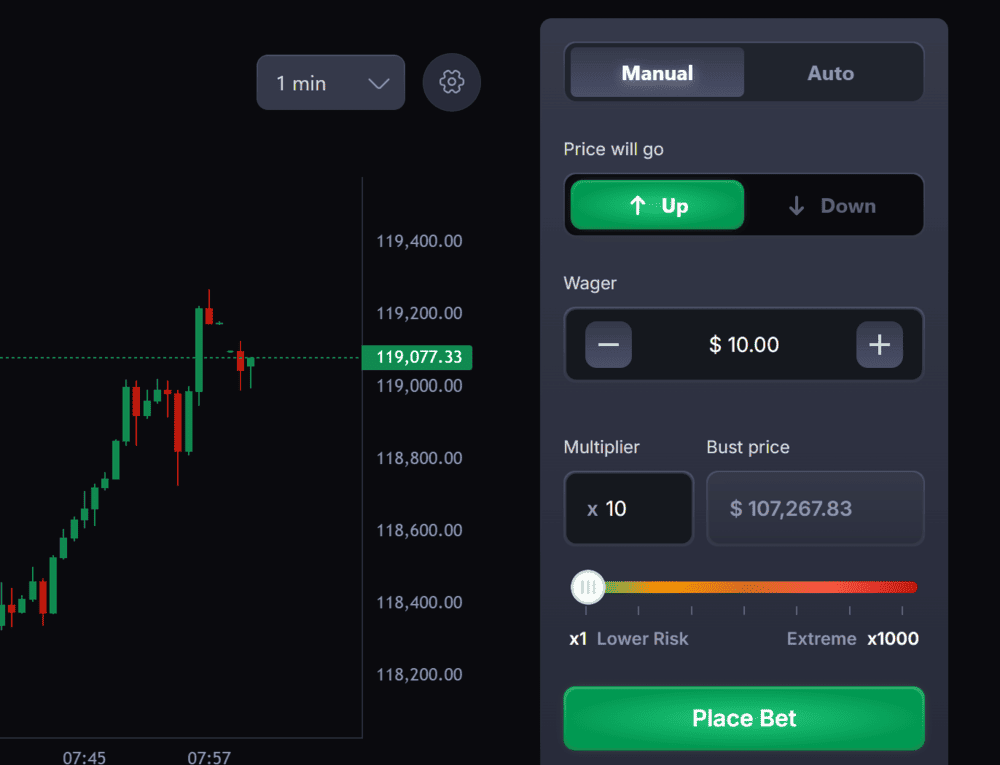The image size is (1000, 765).
Task: Open the 1 min timeframe dropdown
Action: pyautogui.click(x=330, y=83)
